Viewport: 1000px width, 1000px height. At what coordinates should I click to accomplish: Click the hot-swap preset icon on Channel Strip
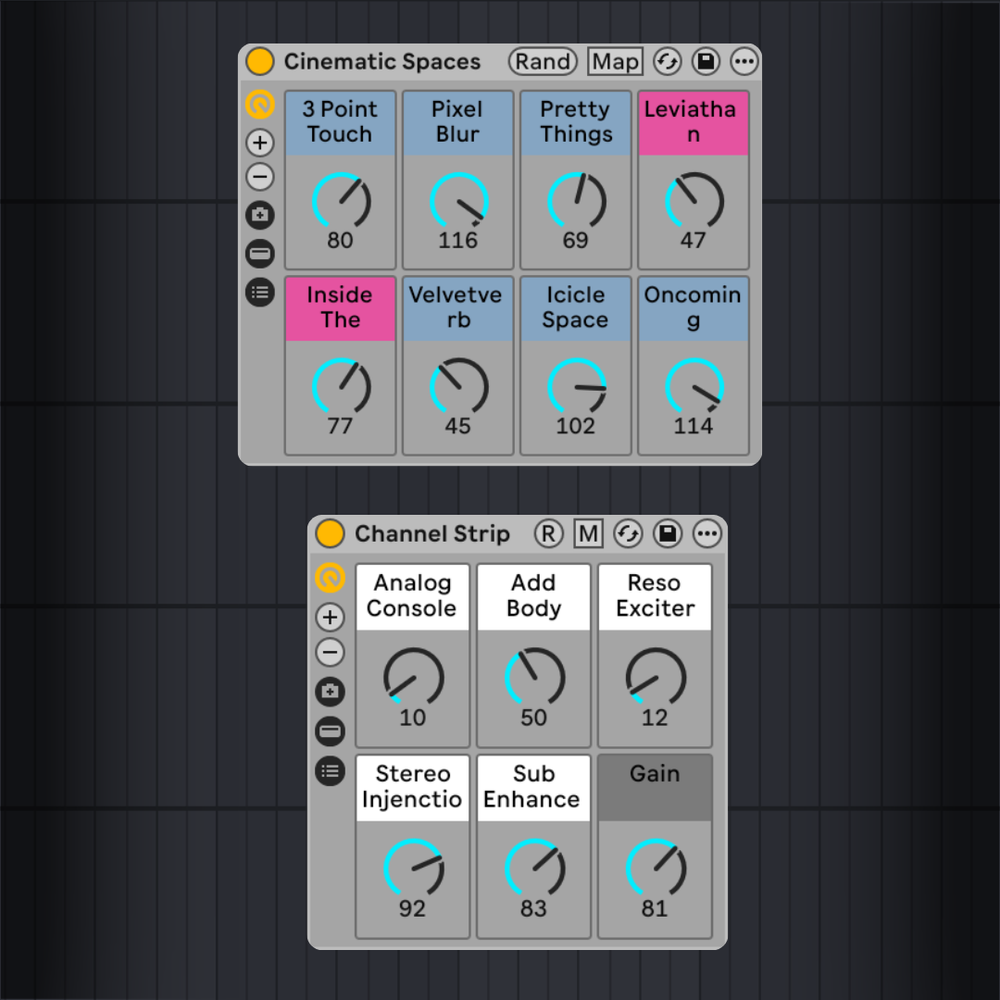pos(629,533)
